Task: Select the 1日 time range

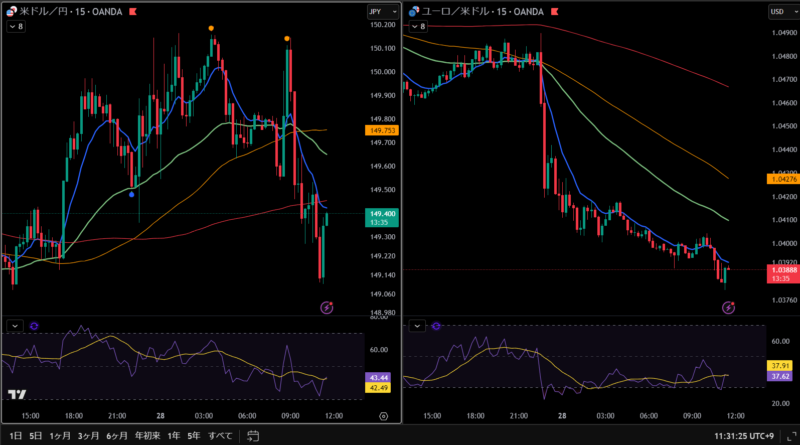Action: coord(16,436)
